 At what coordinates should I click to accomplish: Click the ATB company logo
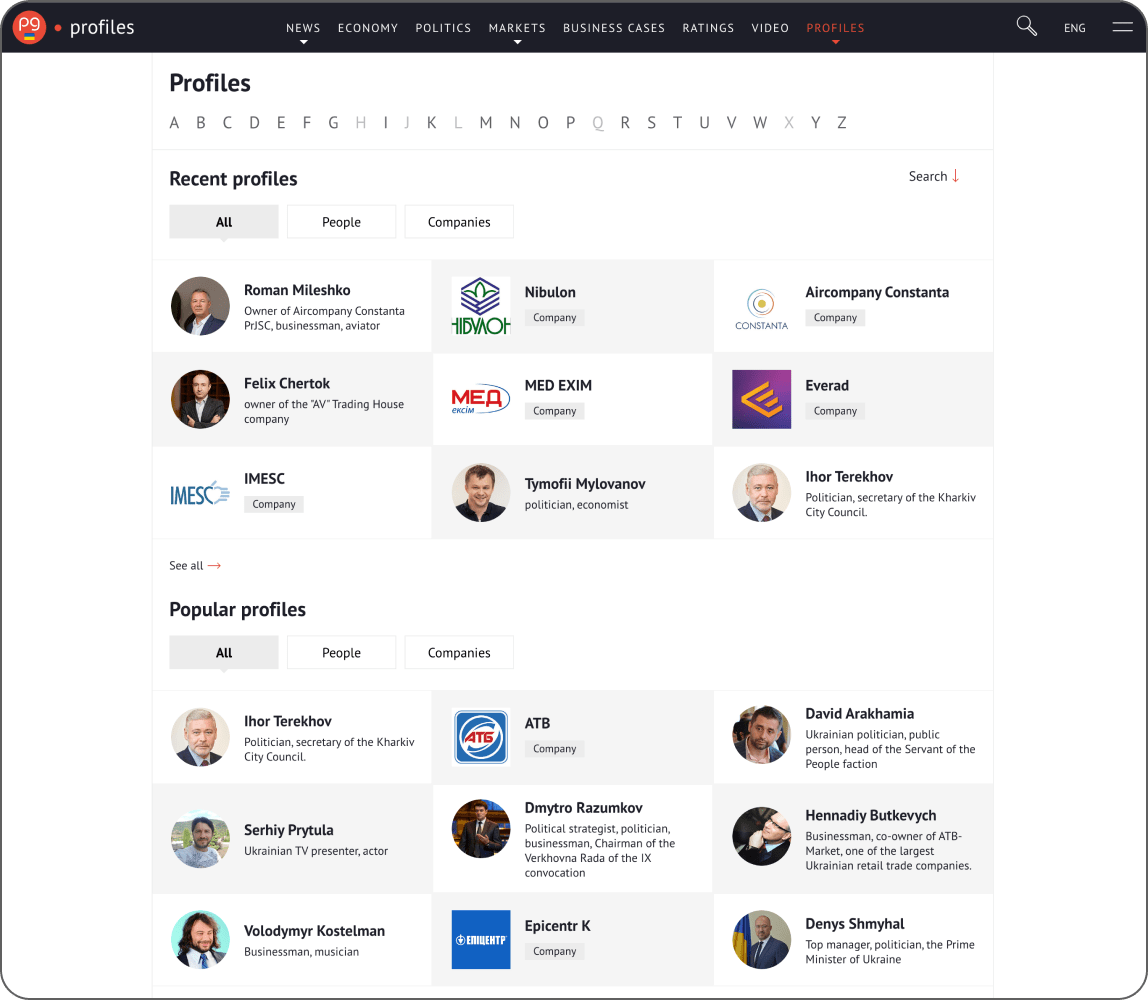[480, 737]
